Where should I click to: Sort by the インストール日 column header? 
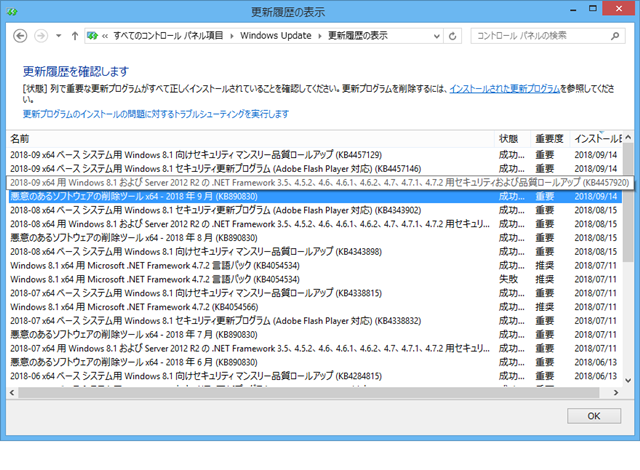coord(596,139)
